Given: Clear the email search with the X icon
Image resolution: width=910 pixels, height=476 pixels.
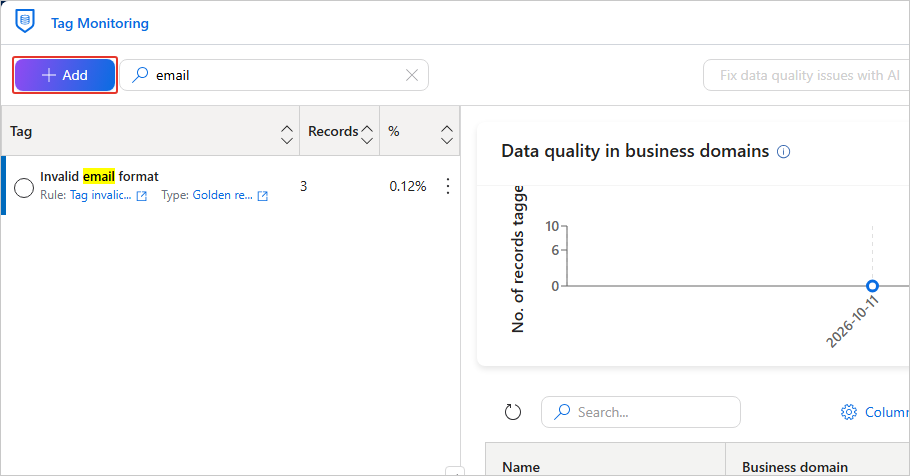Looking at the screenshot, I should [411, 75].
